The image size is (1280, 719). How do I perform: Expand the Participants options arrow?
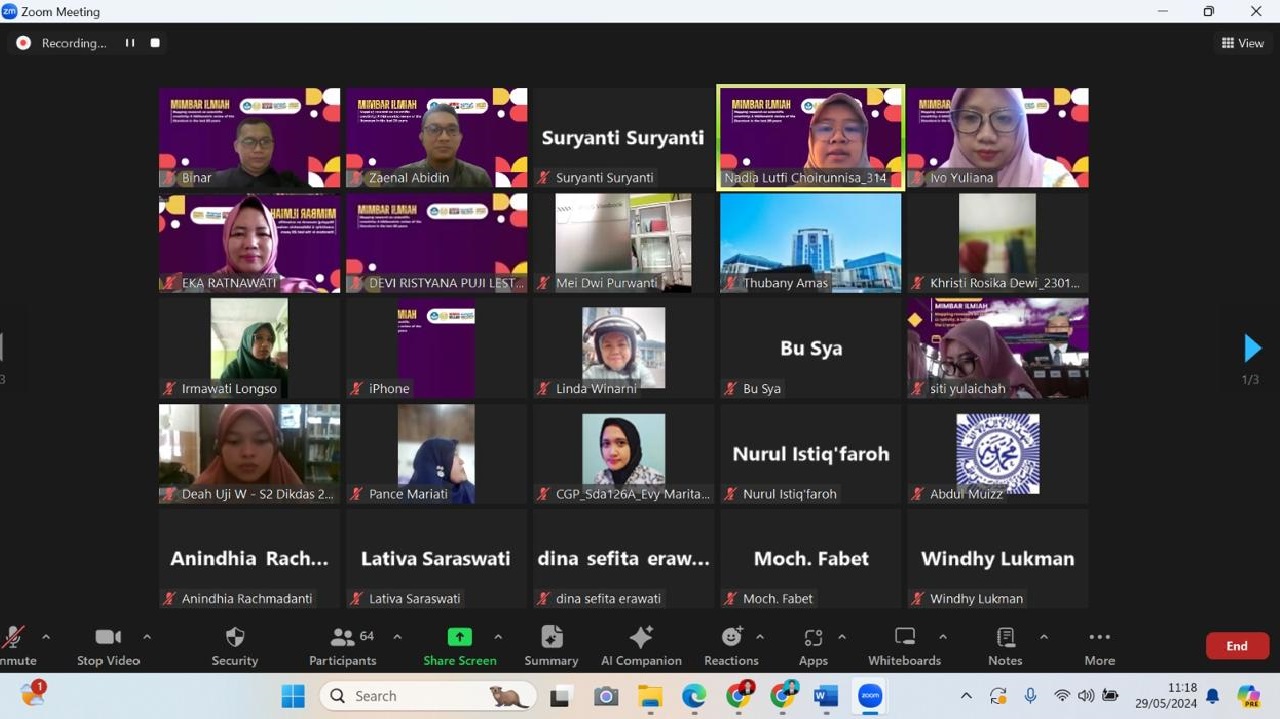397,637
